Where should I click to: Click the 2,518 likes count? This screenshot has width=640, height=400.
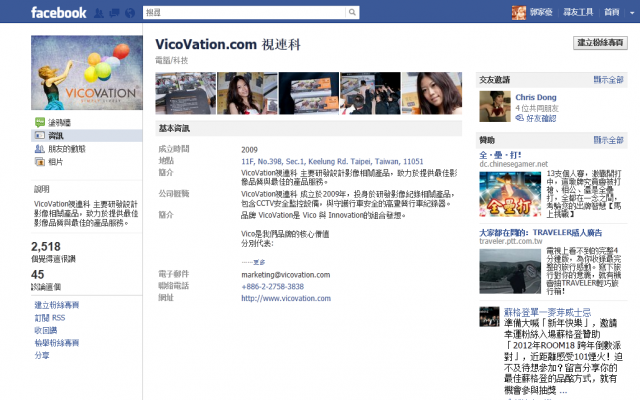coord(46,247)
